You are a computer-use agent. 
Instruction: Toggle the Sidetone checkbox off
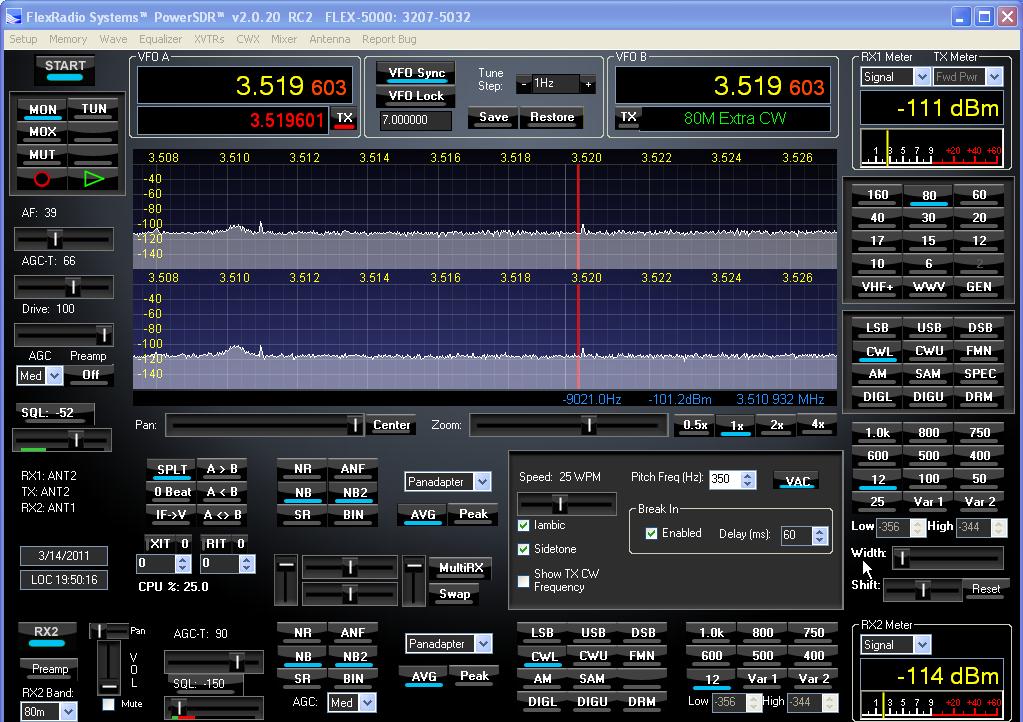[523, 548]
